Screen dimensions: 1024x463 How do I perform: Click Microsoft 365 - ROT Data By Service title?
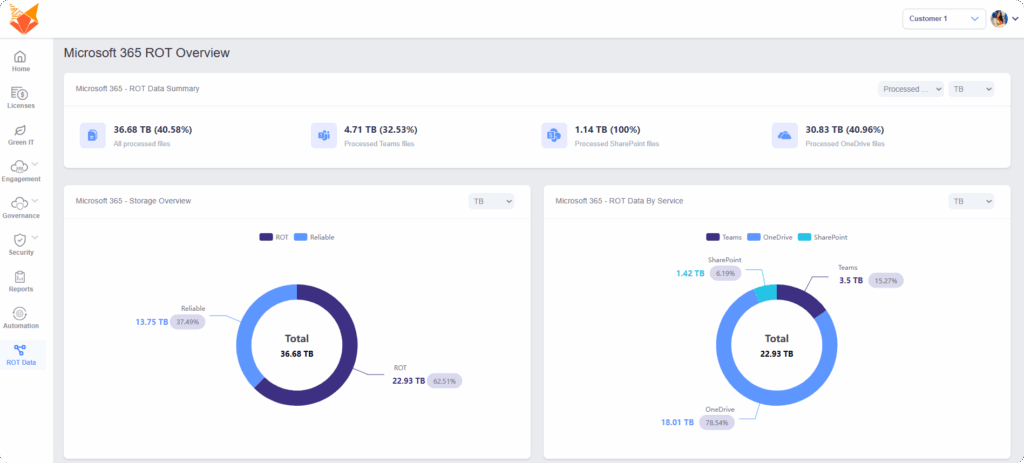[619, 201]
